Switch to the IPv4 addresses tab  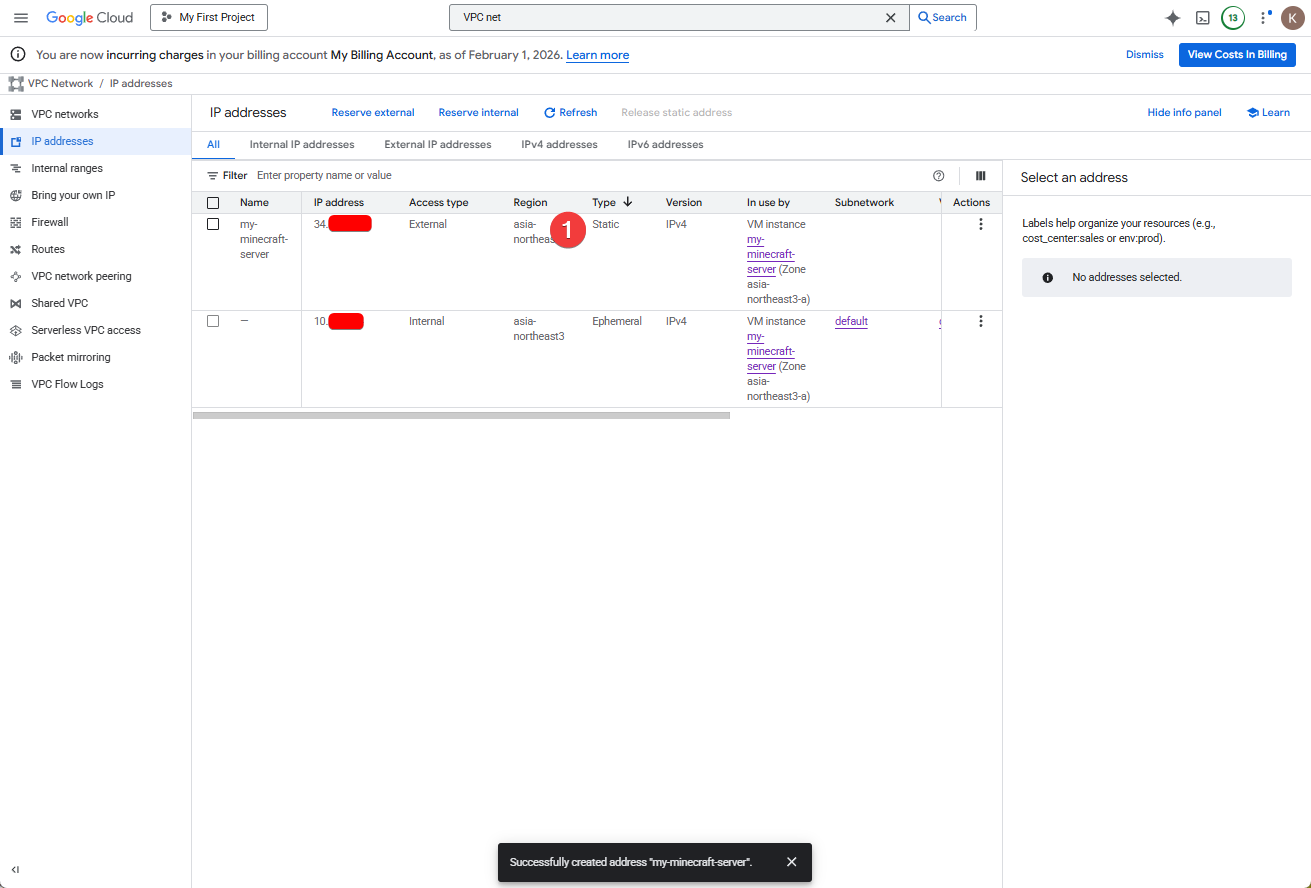tap(559, 145)
